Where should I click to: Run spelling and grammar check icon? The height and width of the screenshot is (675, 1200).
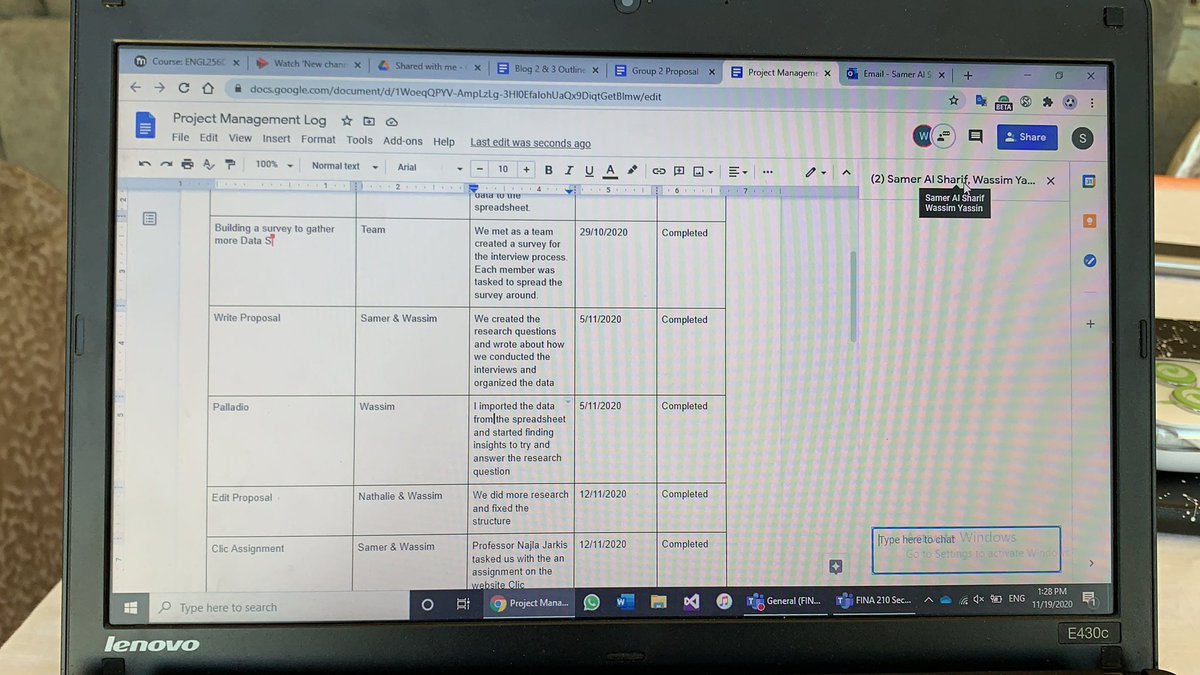click(x=208, y=165)
